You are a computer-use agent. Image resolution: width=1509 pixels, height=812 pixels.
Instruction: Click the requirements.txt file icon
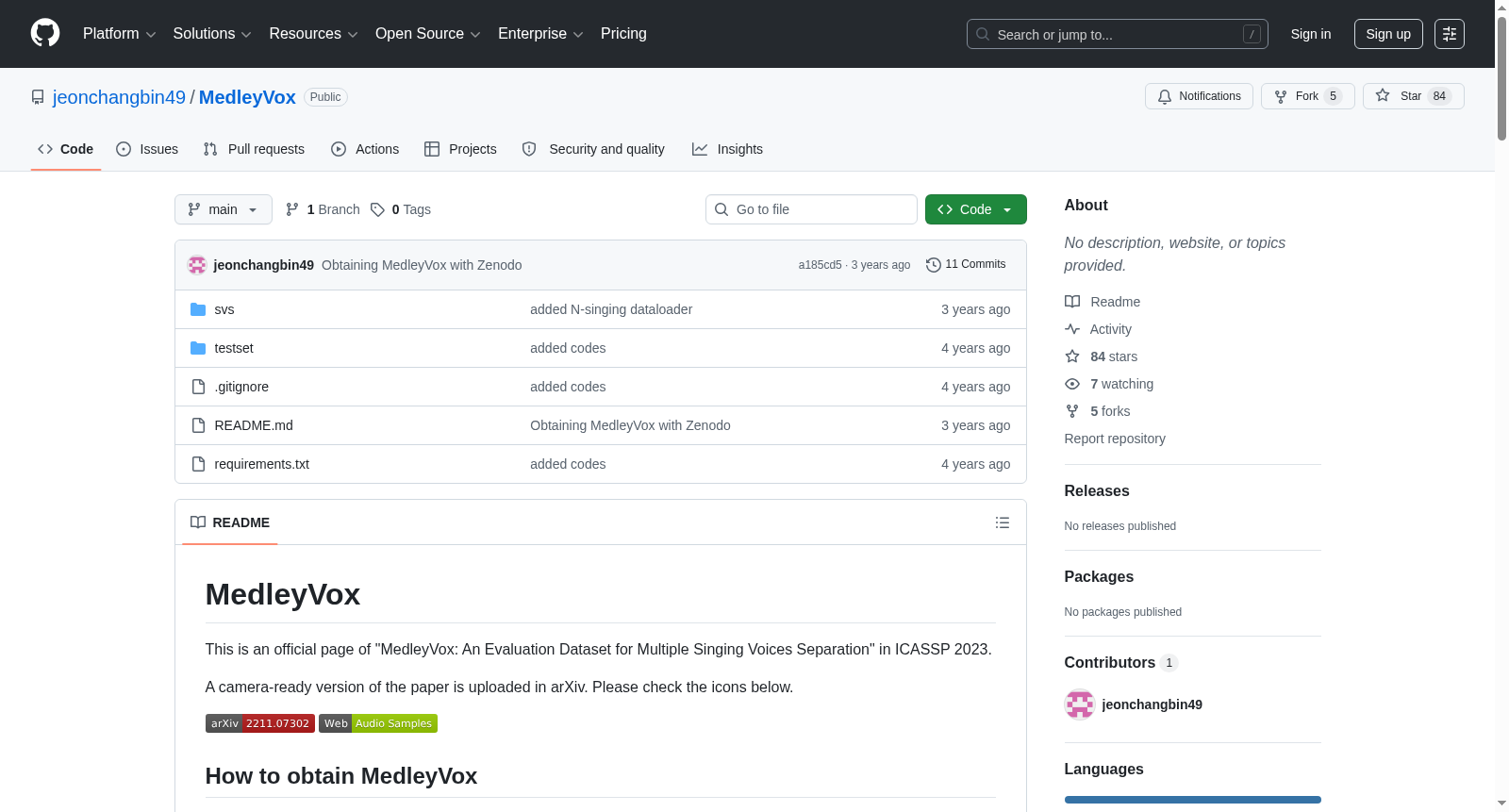[x=198, y=464]
